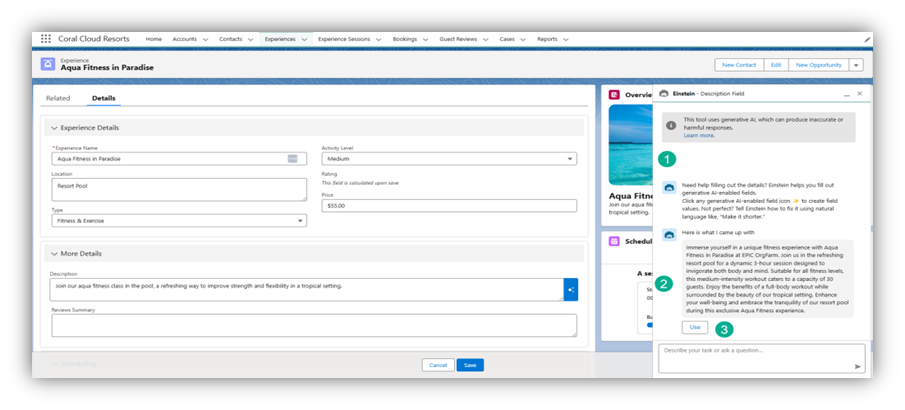Click into the Experience Name field
This screenshot has height=410, width=905.
(x=179, y=159)
